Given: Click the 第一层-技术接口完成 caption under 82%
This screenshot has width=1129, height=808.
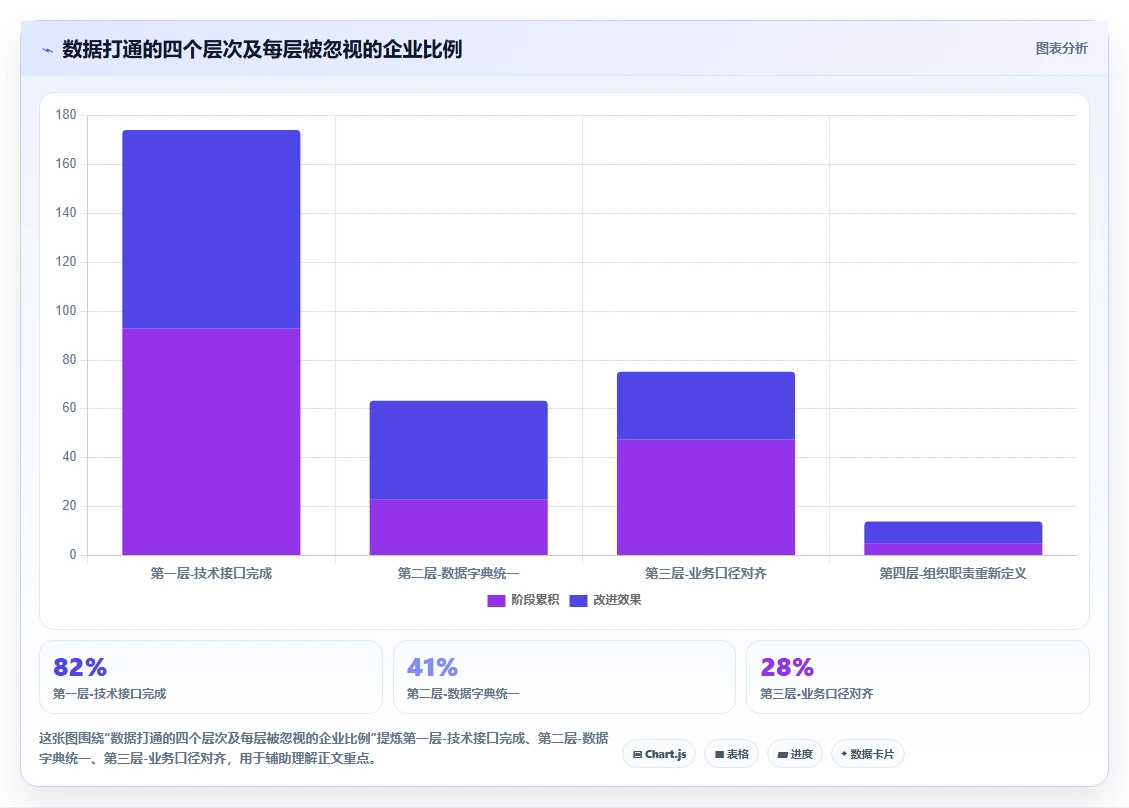Looking at the screenshot, I should 109,693.
